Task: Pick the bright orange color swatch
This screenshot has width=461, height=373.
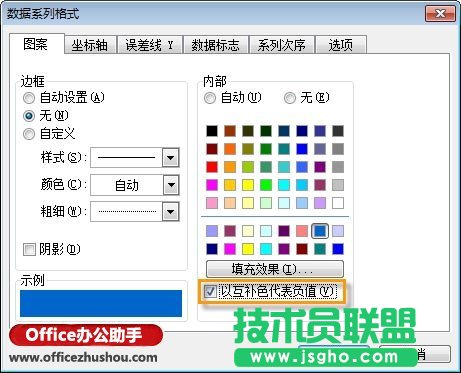Action: pyautogui.click(x=230, y=149)
